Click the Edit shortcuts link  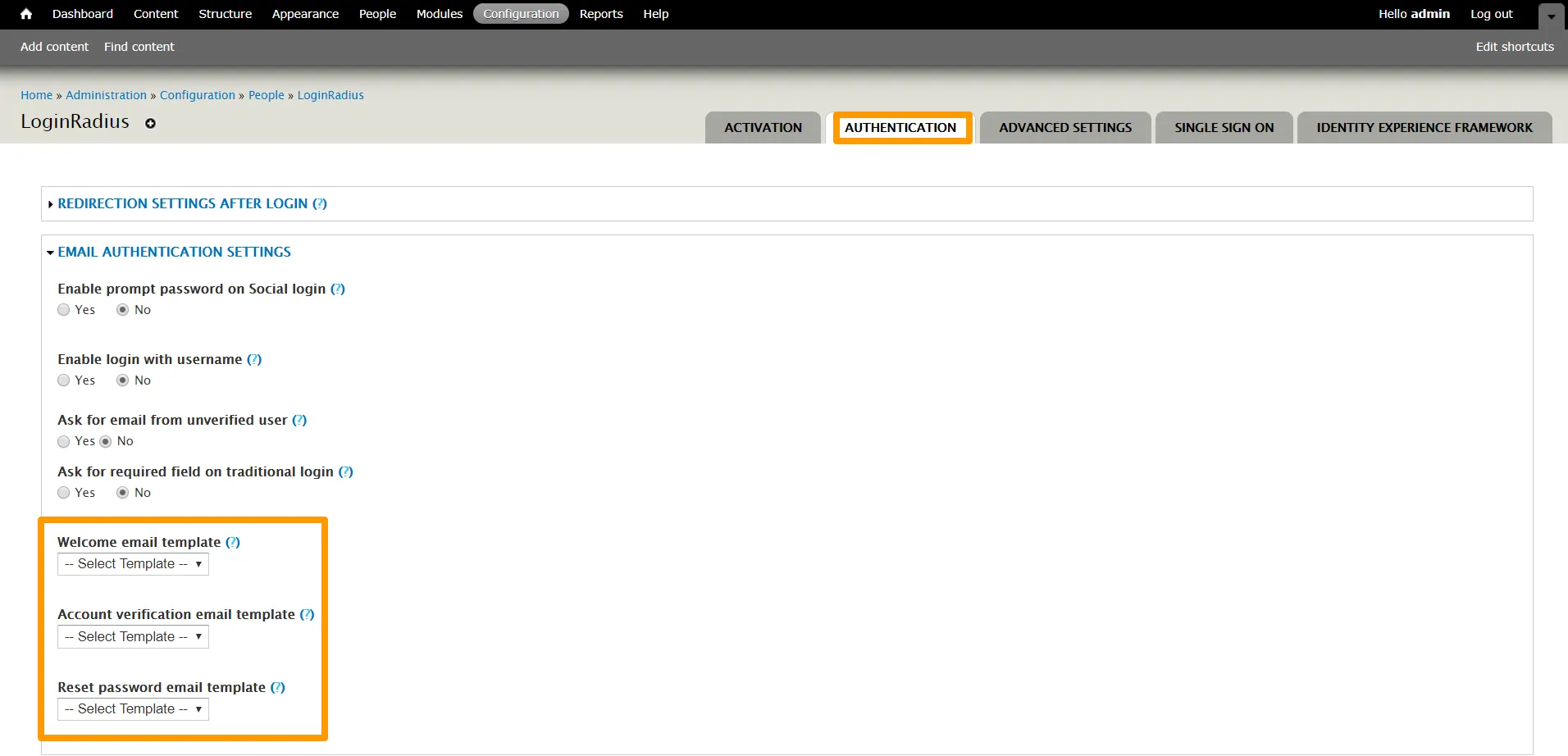pos(1514,47)
